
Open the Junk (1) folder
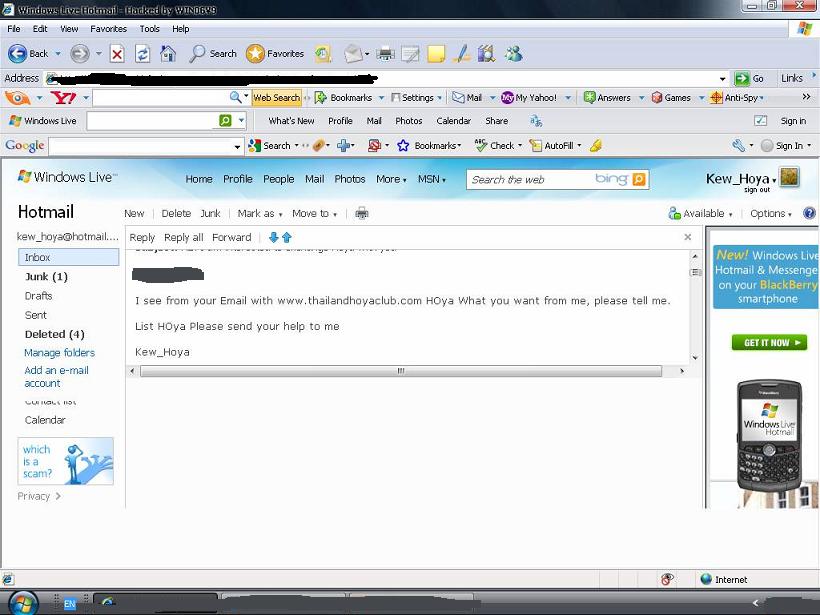point(46,277)
